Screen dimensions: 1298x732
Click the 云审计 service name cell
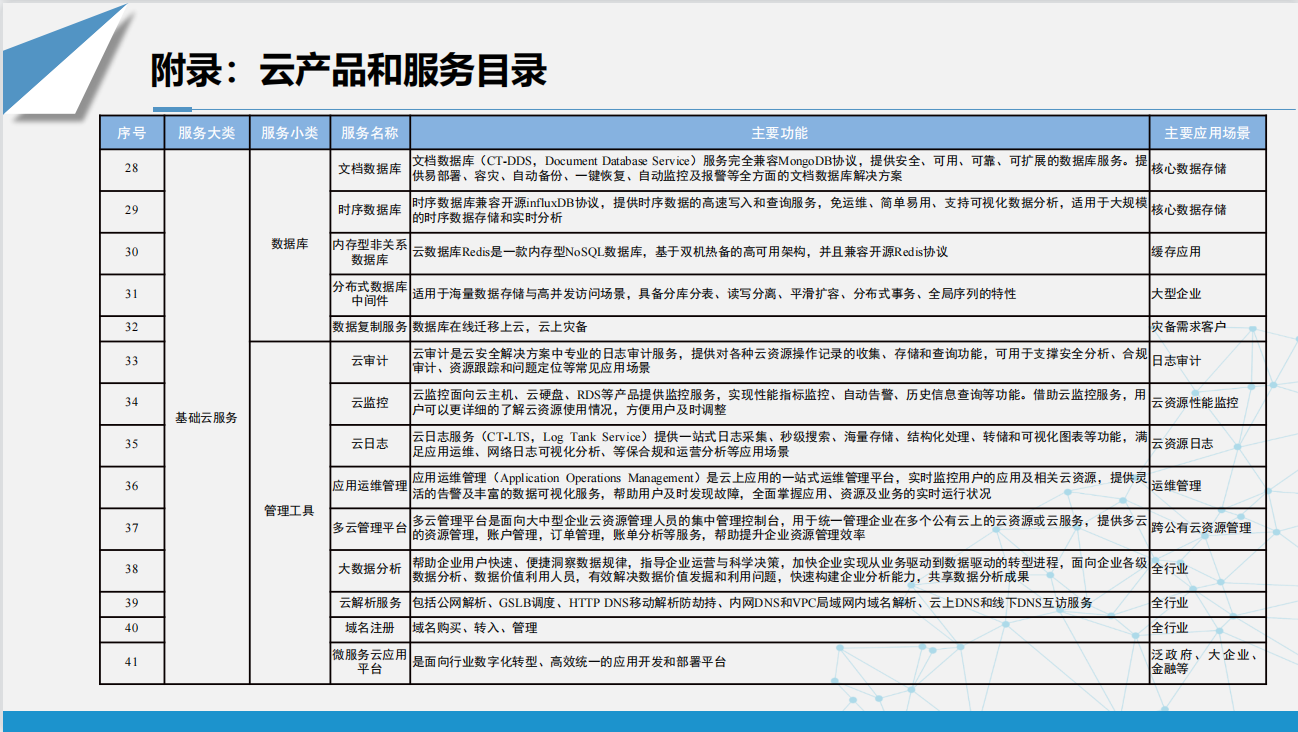pos(369,361)
